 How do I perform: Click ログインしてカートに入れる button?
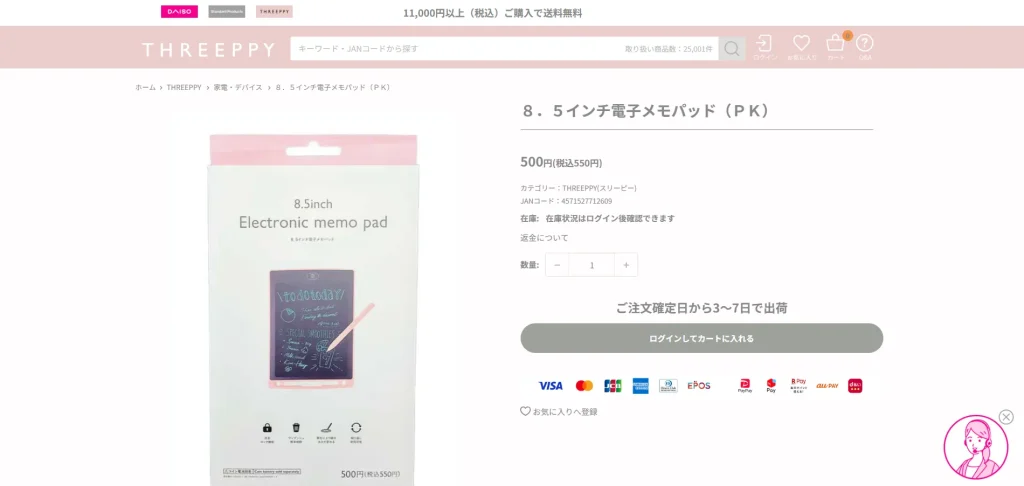(x=701, y=338)
